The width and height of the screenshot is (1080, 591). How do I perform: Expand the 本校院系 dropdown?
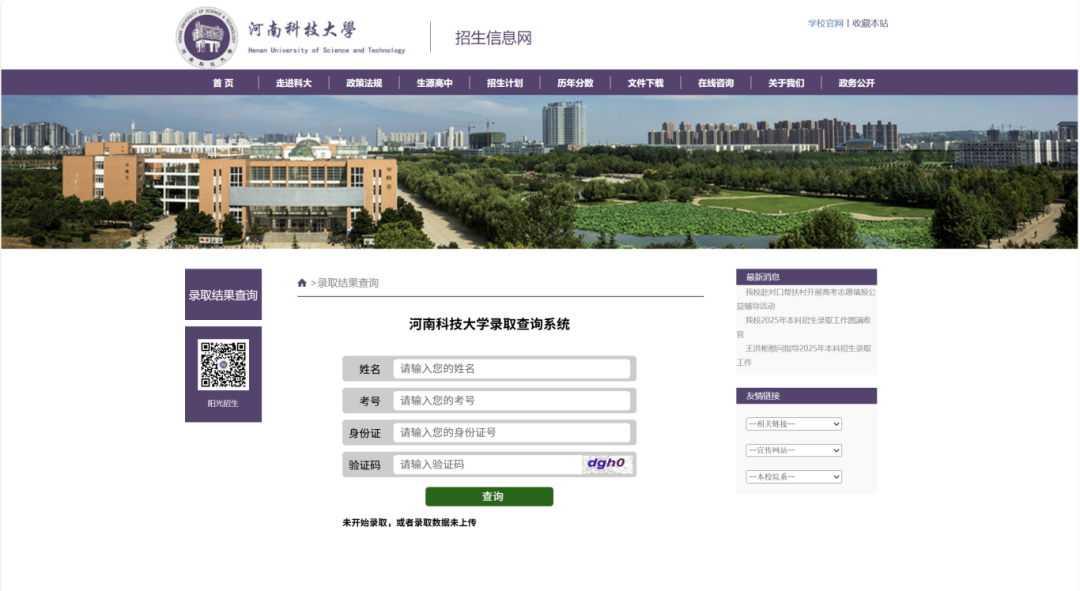click(793, 477)
